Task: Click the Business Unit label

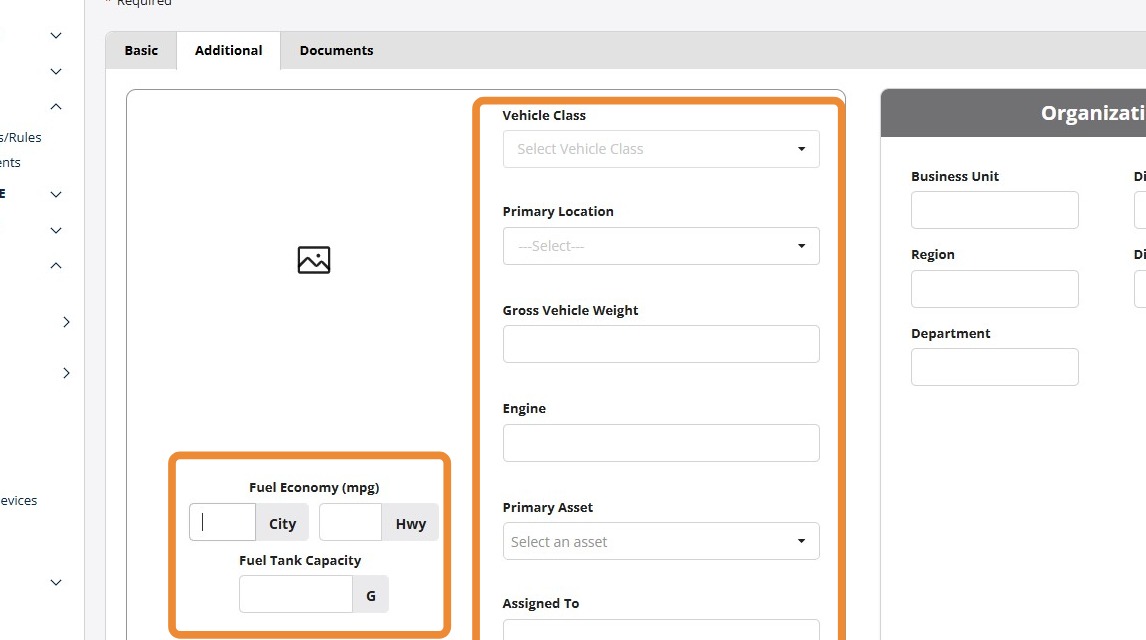Action: (x=955, y=176)
